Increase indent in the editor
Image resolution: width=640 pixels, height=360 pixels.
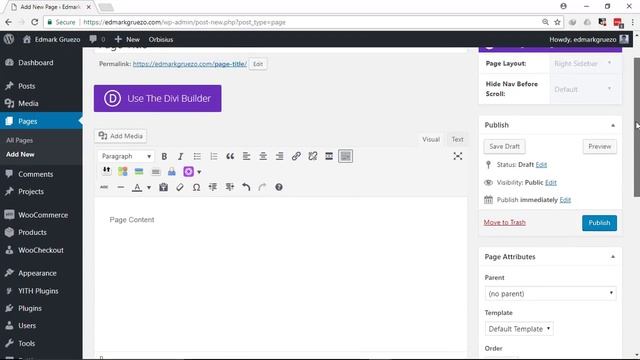click(230, 187)
